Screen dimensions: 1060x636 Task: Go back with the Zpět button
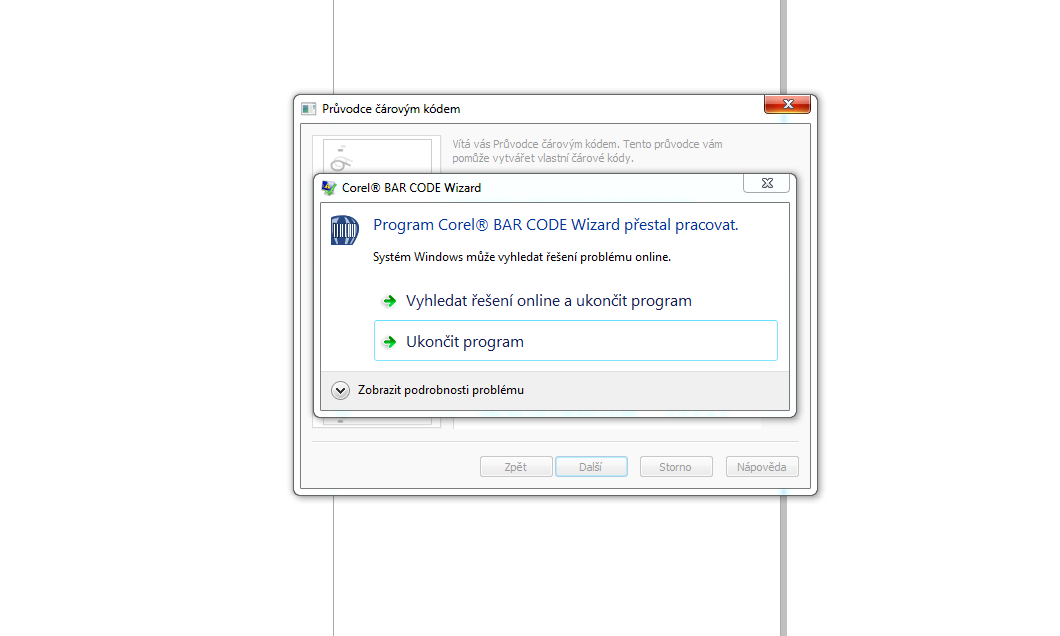tap(516, 467)
